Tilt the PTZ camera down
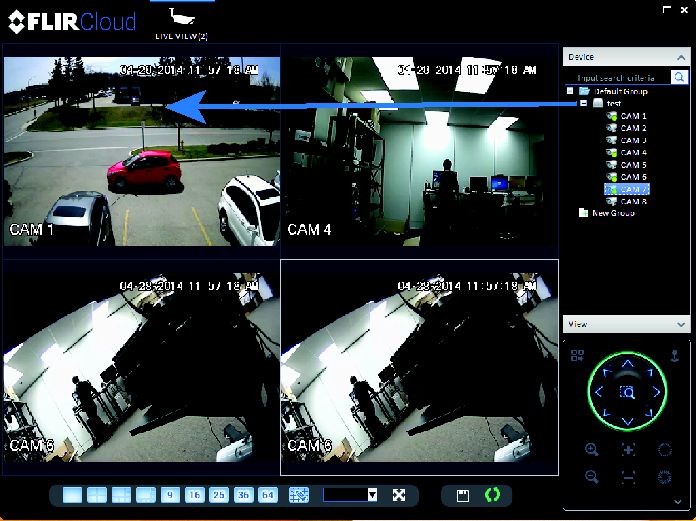The image size is (696, 521). pyautogui.click(x=628, y=421)
